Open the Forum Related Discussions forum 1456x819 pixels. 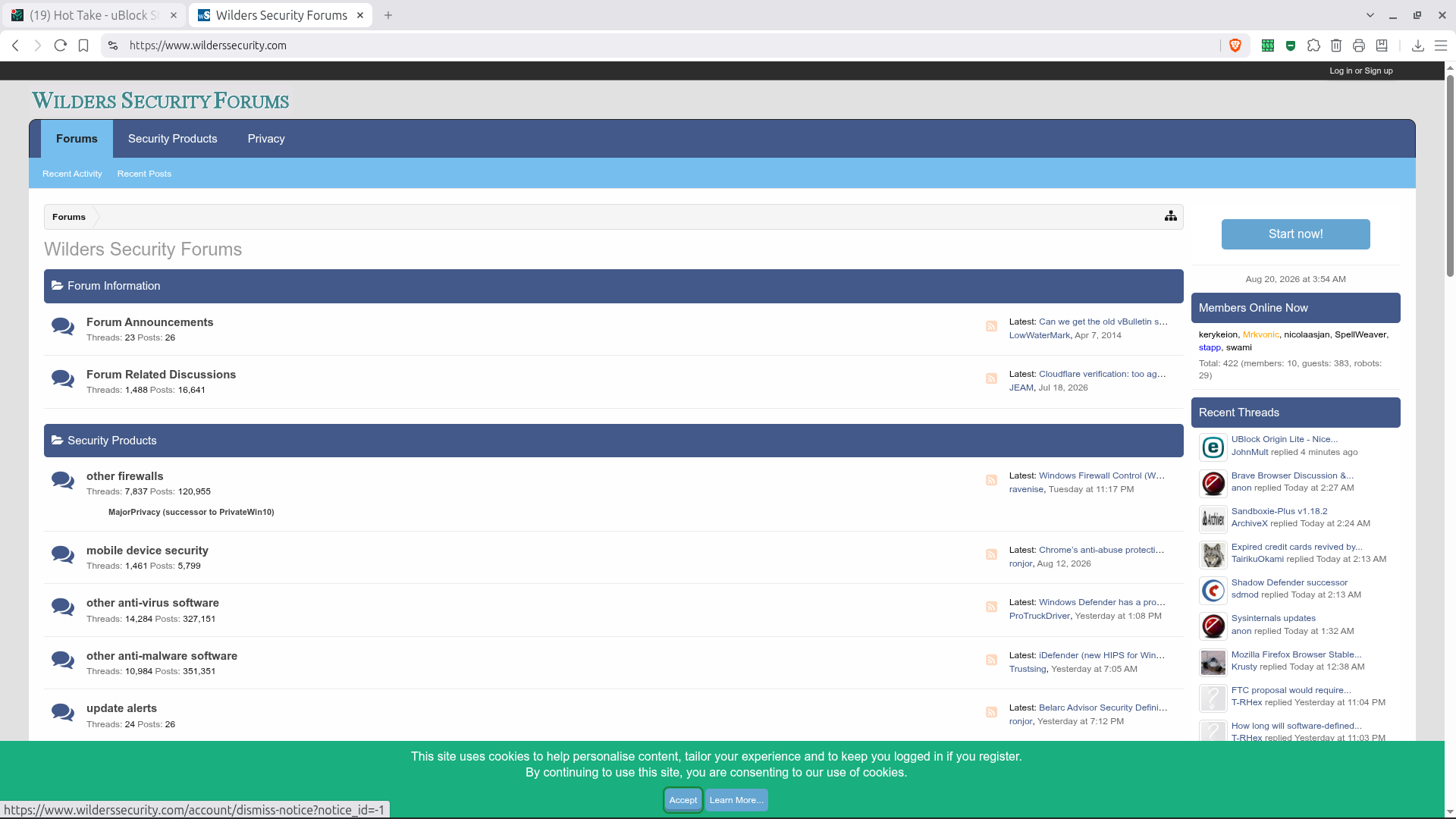pos(161,375)
